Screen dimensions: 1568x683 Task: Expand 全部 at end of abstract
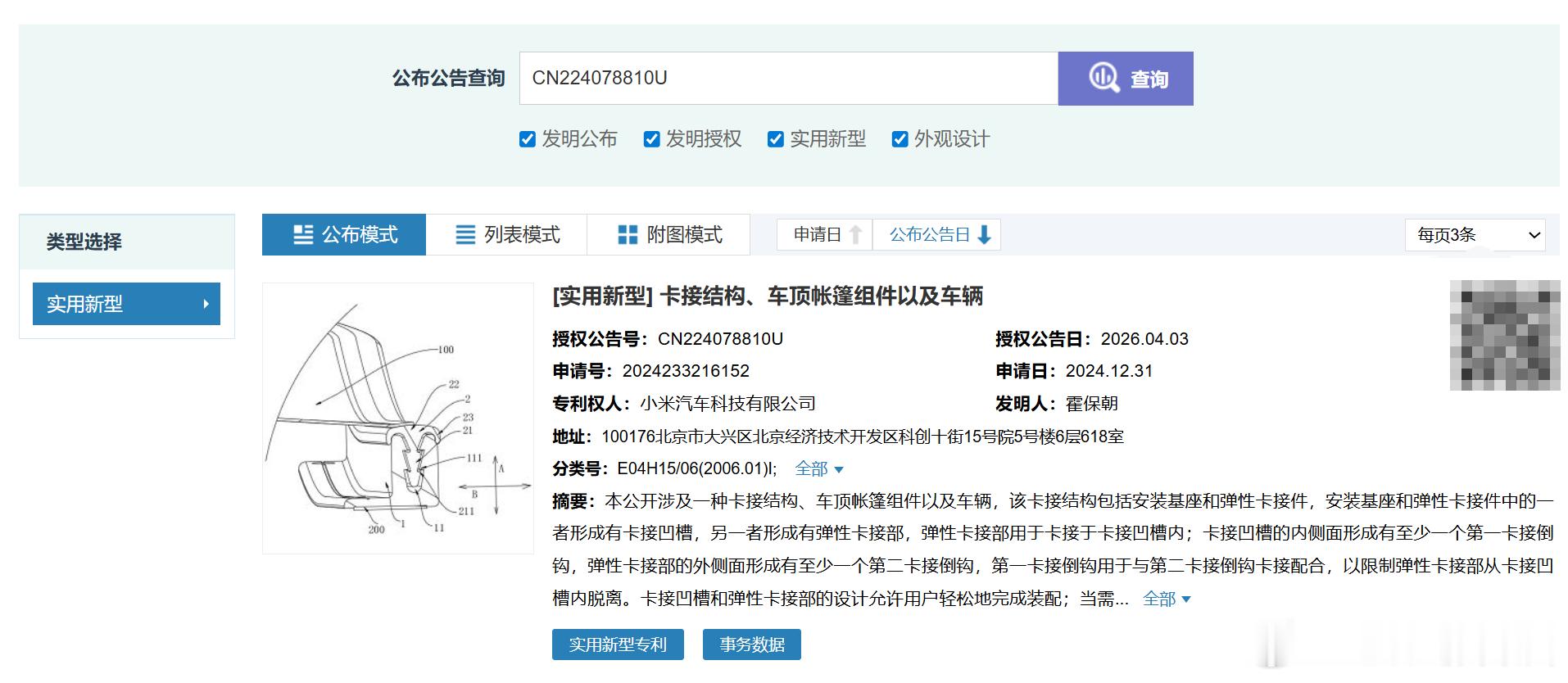[x=1167, y=599]
